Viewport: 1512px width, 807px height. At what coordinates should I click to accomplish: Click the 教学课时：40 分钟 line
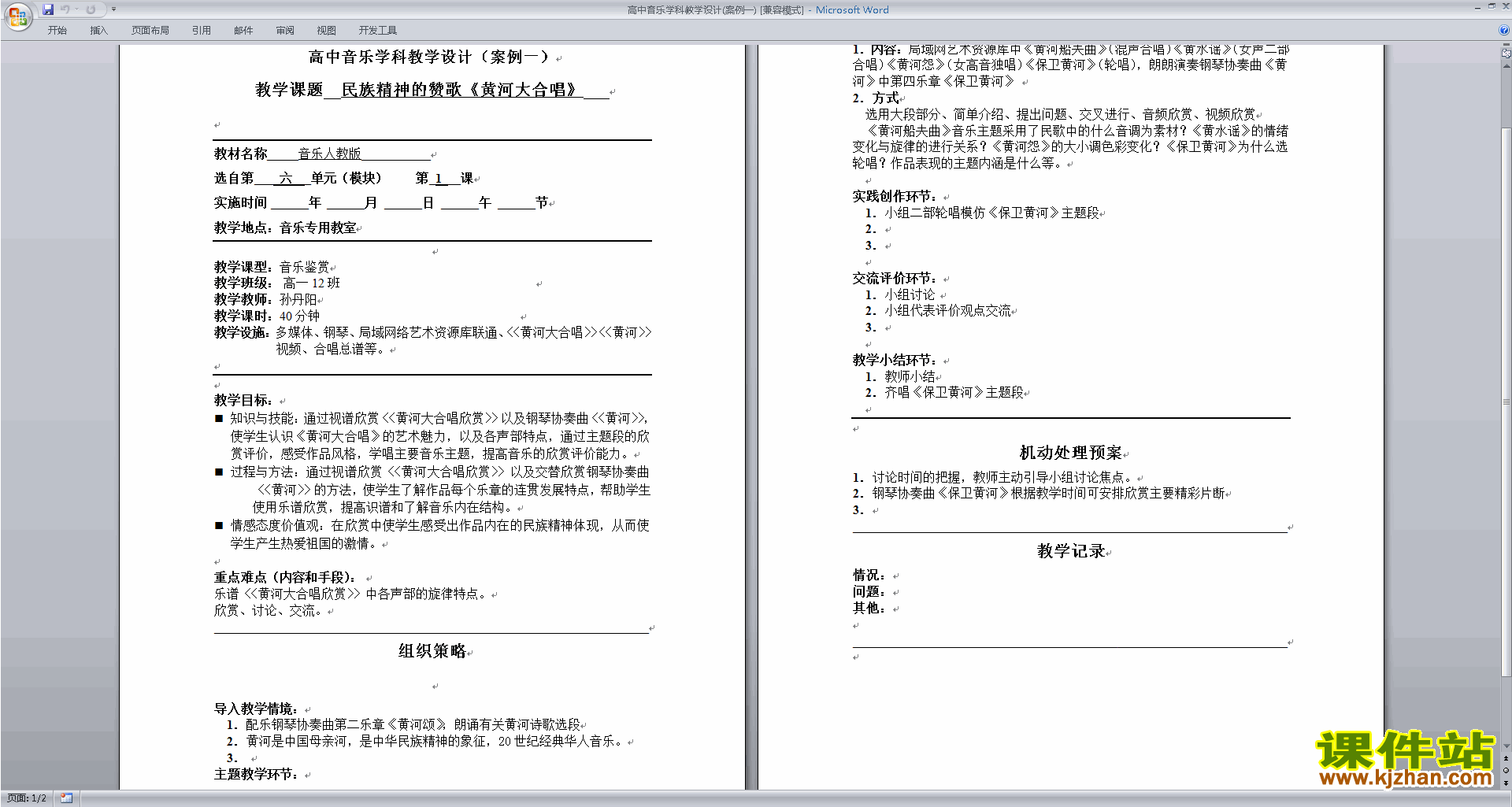[267, 316]
